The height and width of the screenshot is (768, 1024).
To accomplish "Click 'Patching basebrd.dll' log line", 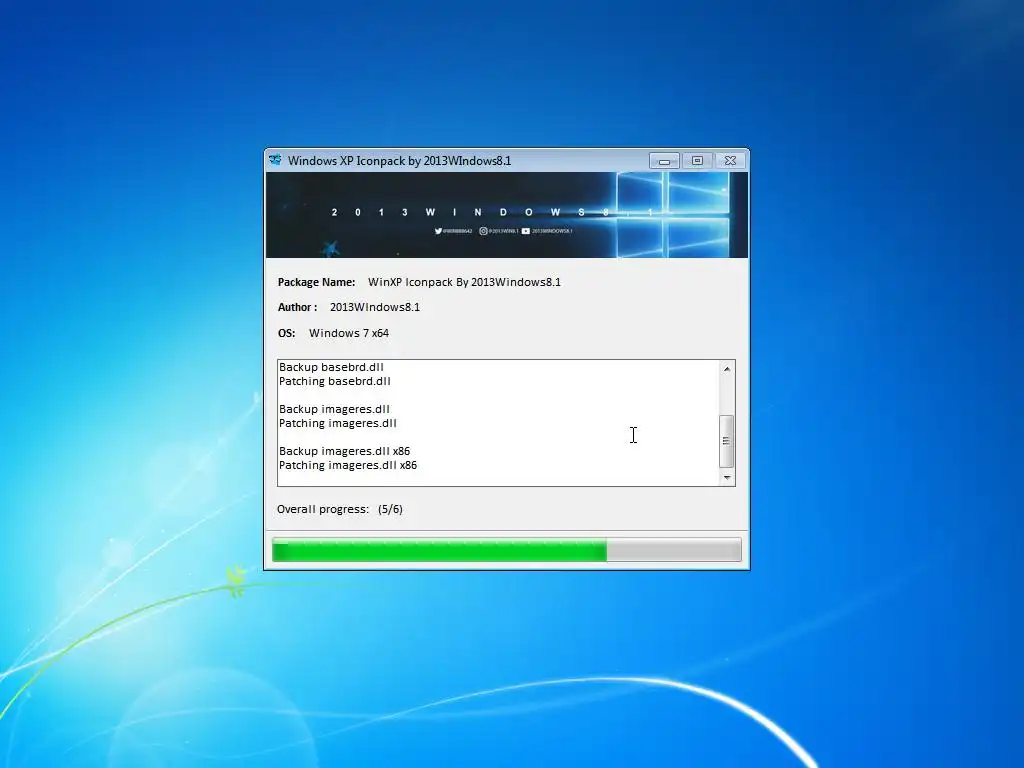I will pos(334,381).
